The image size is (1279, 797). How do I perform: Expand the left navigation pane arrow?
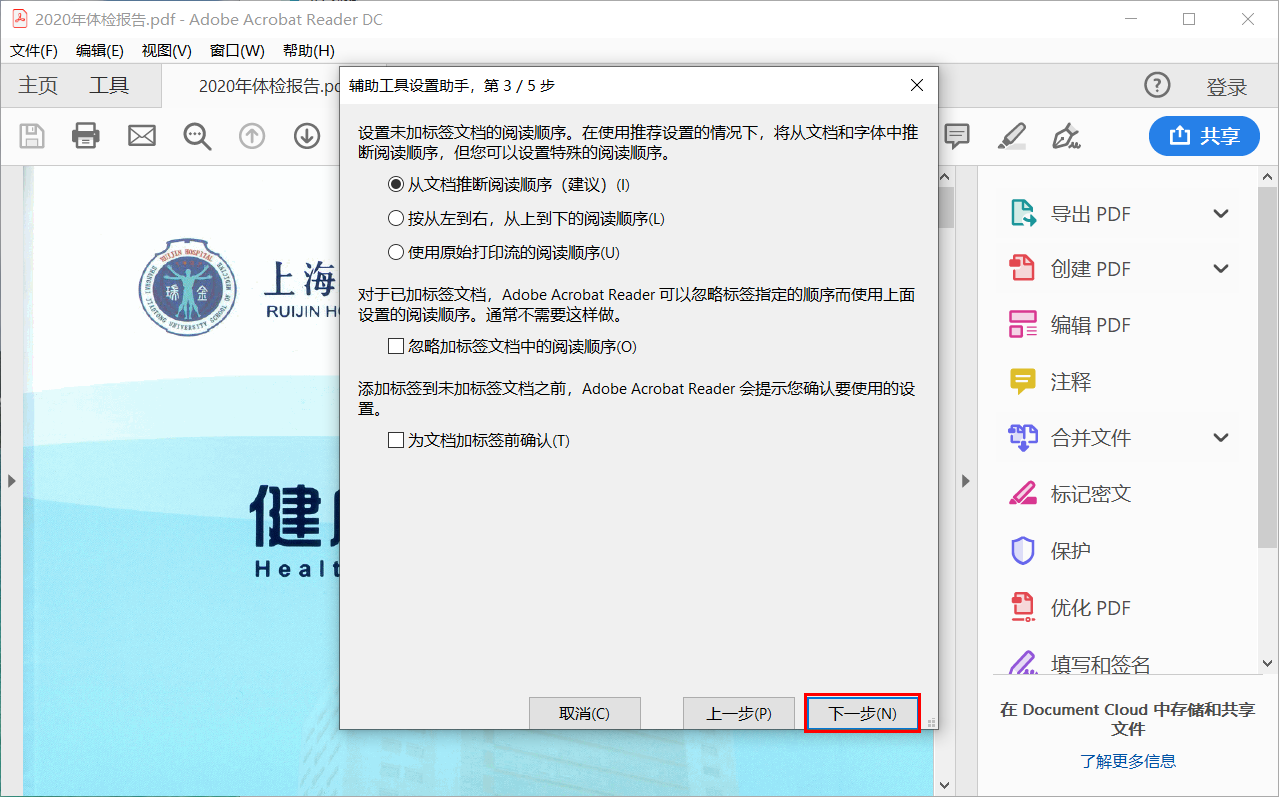tap(11, 481)
